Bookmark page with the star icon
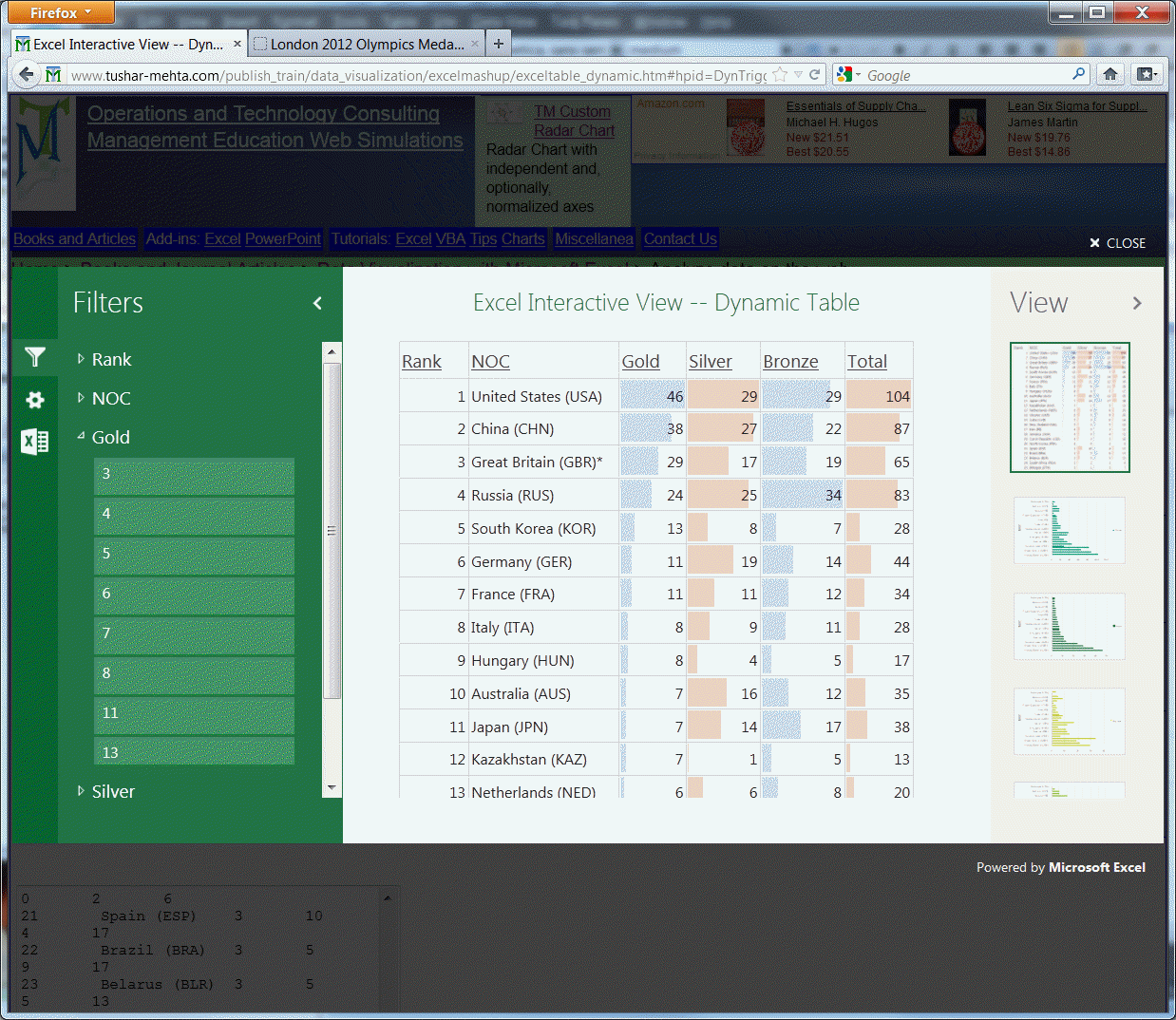Screen dimensions: 1176x1020 [780, 75]
